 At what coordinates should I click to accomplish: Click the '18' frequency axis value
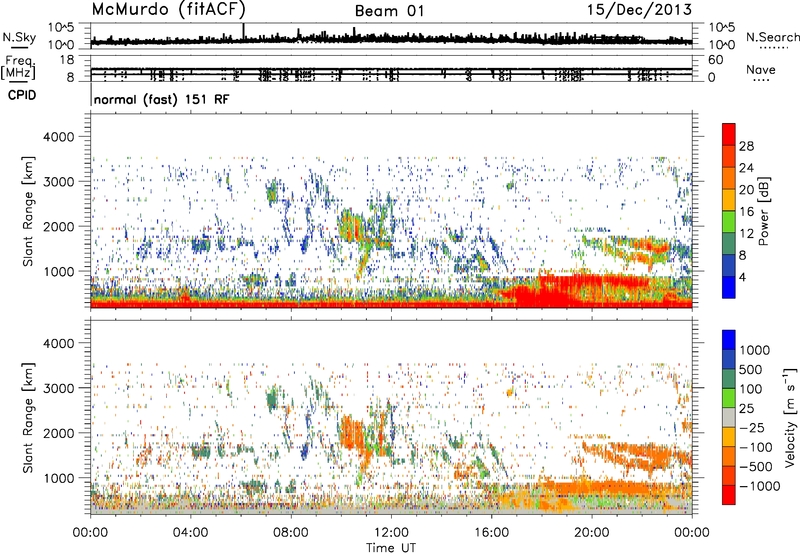[67, 60]
